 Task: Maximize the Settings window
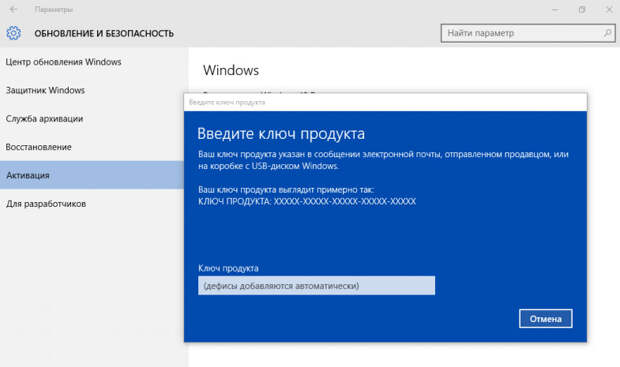(x=582, y=9)
